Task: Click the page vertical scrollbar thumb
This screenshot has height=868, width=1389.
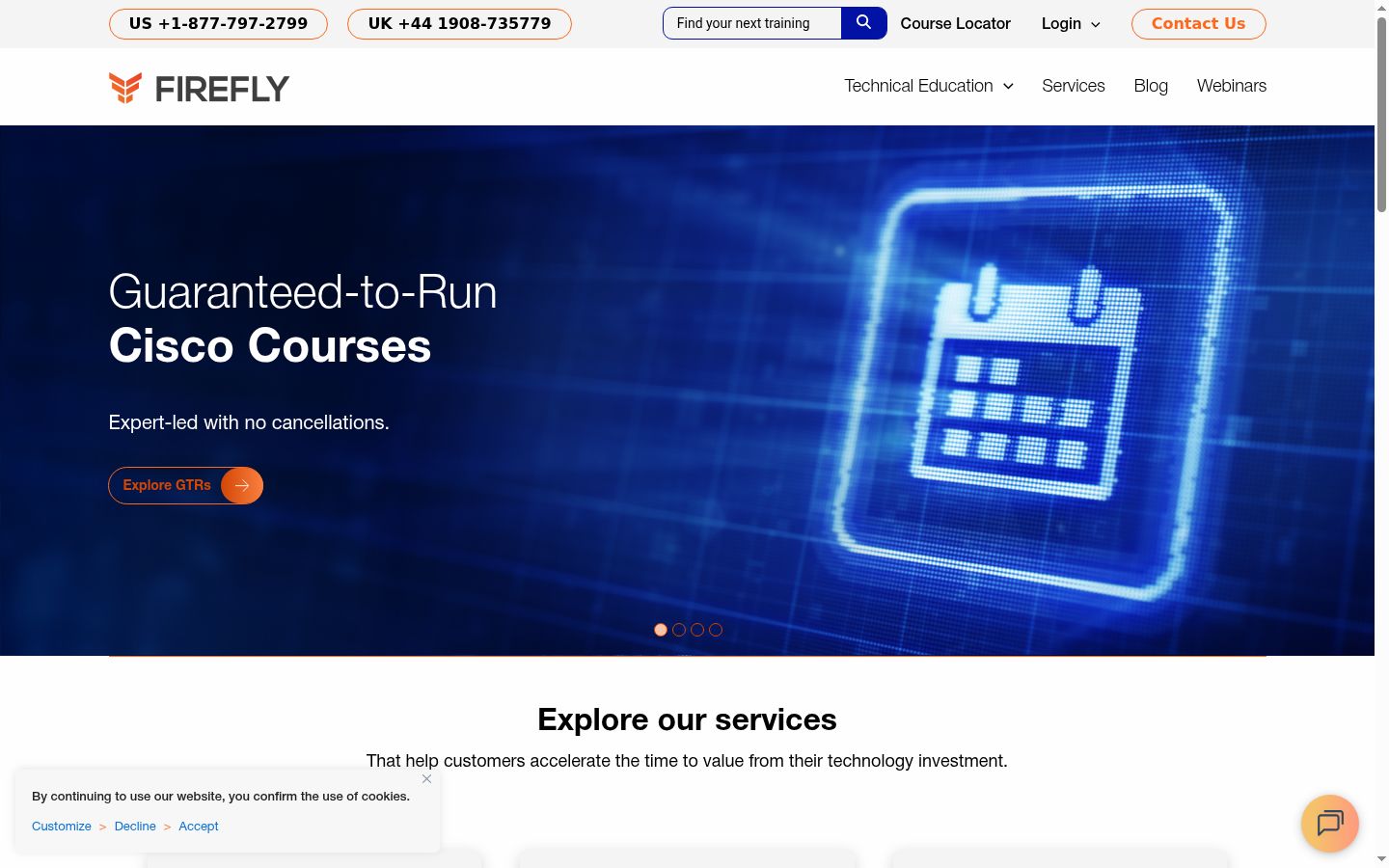Action: (x=1381, y=114)
